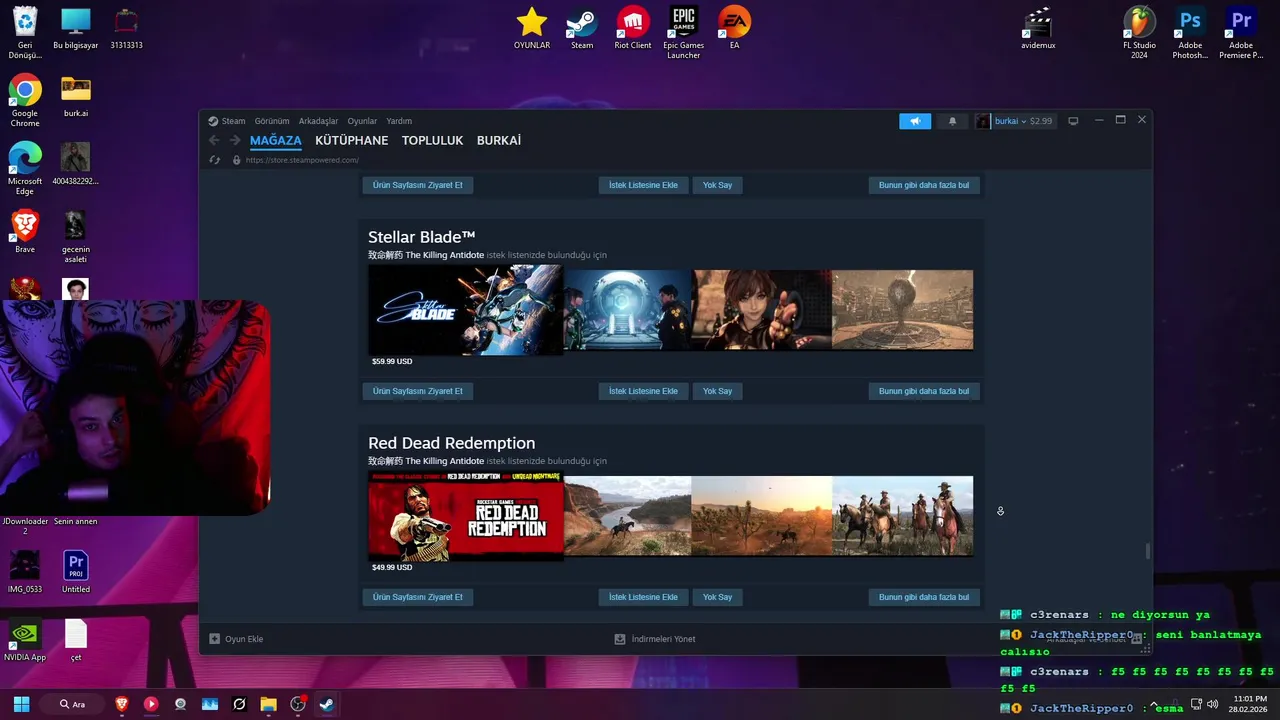Screen dimensions: 1280x720
Task: Open Red Dead Redemption red capsule image
Action: pyautogui.click(x=465, y=518)
